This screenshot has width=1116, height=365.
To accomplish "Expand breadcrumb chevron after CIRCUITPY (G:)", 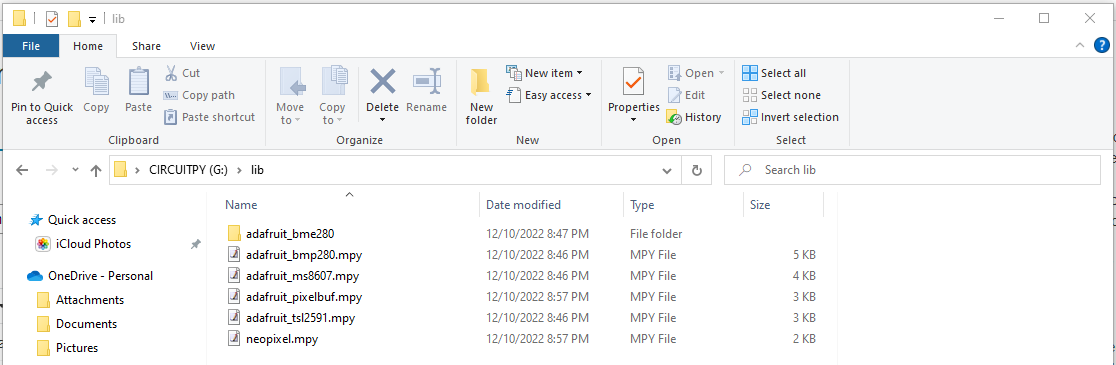I will [x=239, y=170].
